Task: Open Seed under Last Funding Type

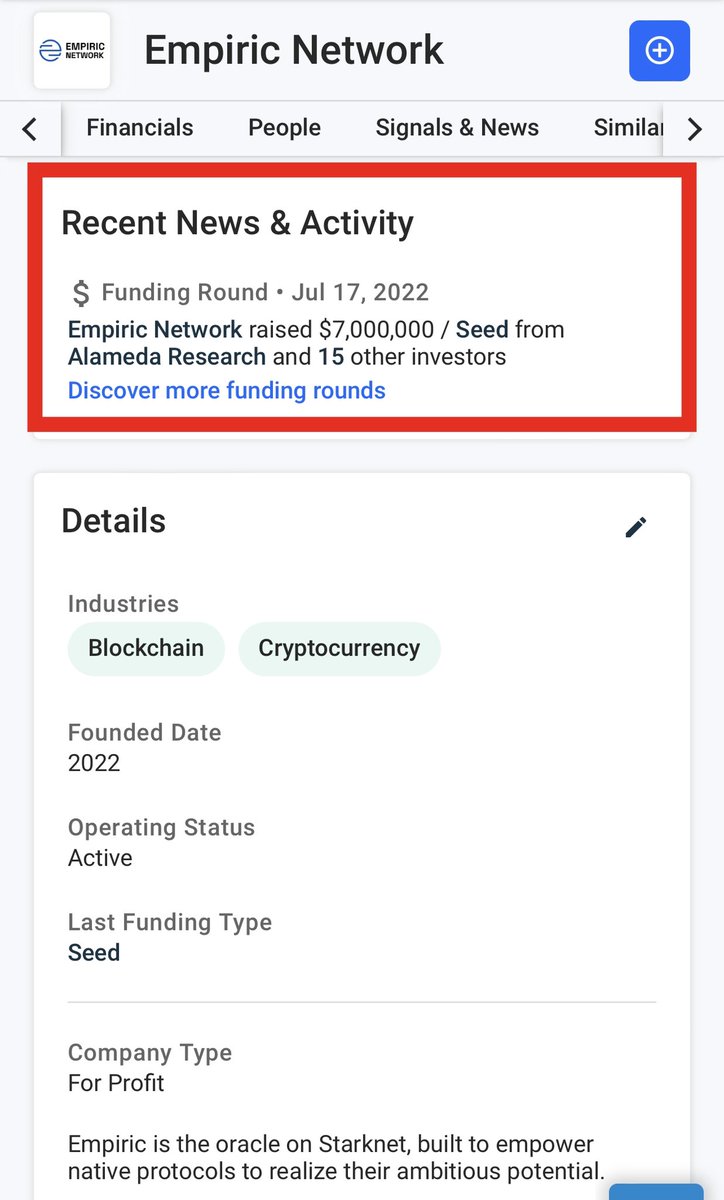Action: [94, 953]
